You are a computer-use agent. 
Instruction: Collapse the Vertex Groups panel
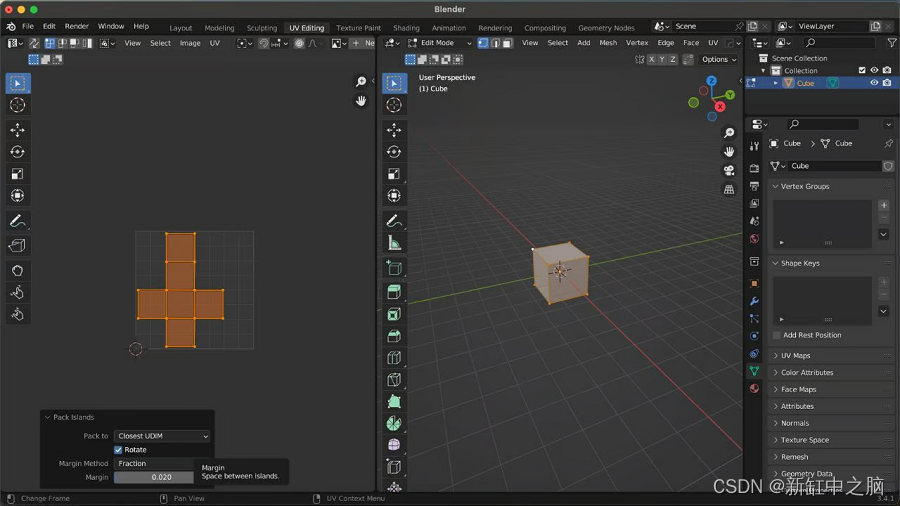pos(805,186)
